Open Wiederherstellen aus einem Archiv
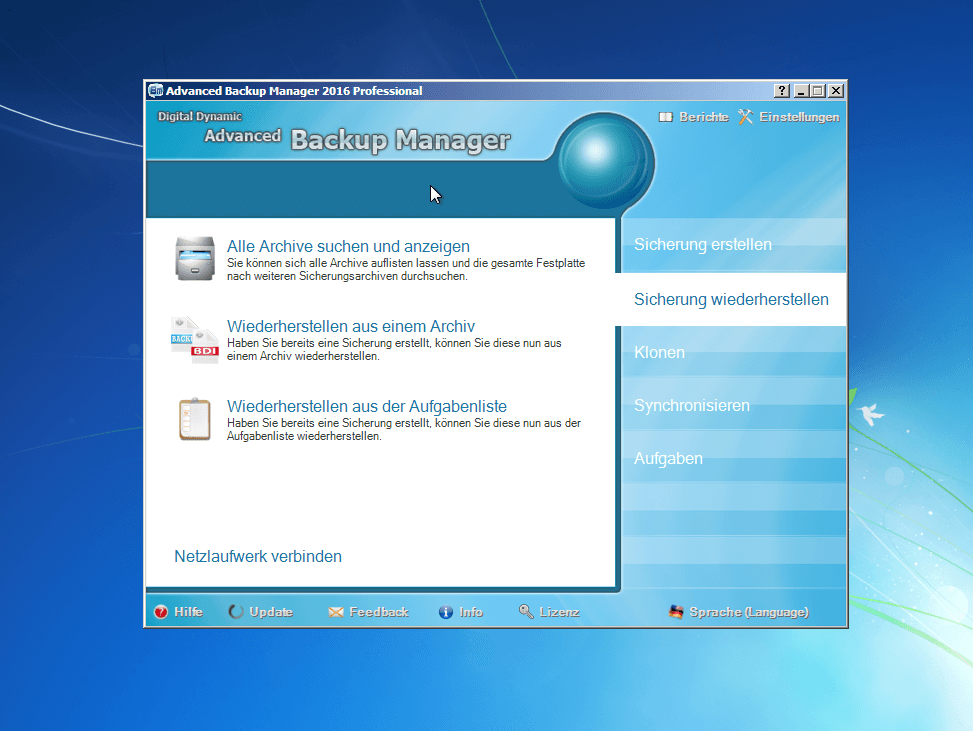The image size is (973, 731). point(351,326)
